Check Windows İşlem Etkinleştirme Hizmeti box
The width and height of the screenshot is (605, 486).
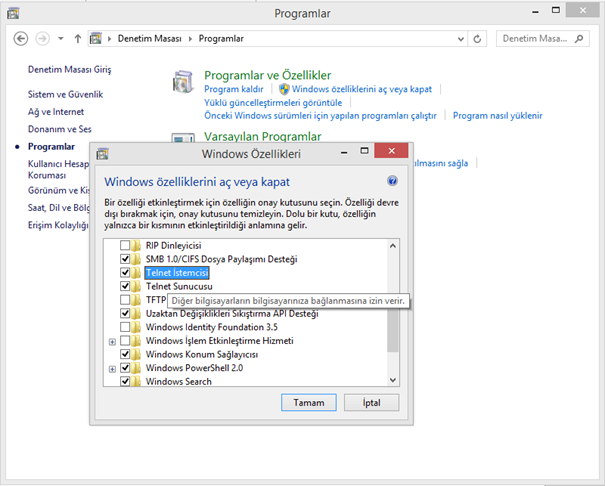[125, 341]
